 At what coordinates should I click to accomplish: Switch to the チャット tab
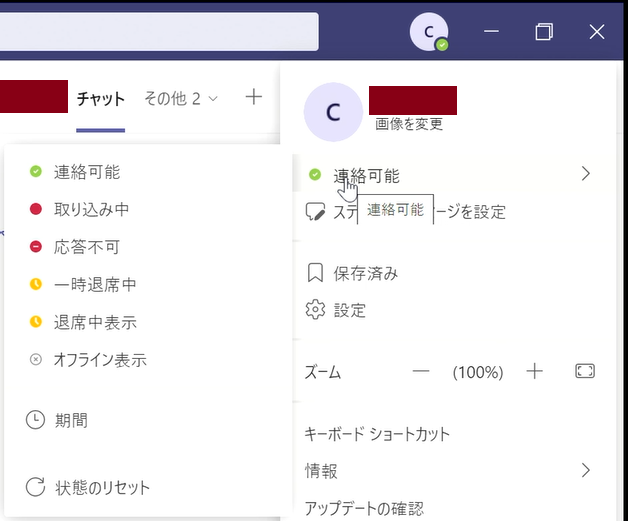click(x=101, y=99)
